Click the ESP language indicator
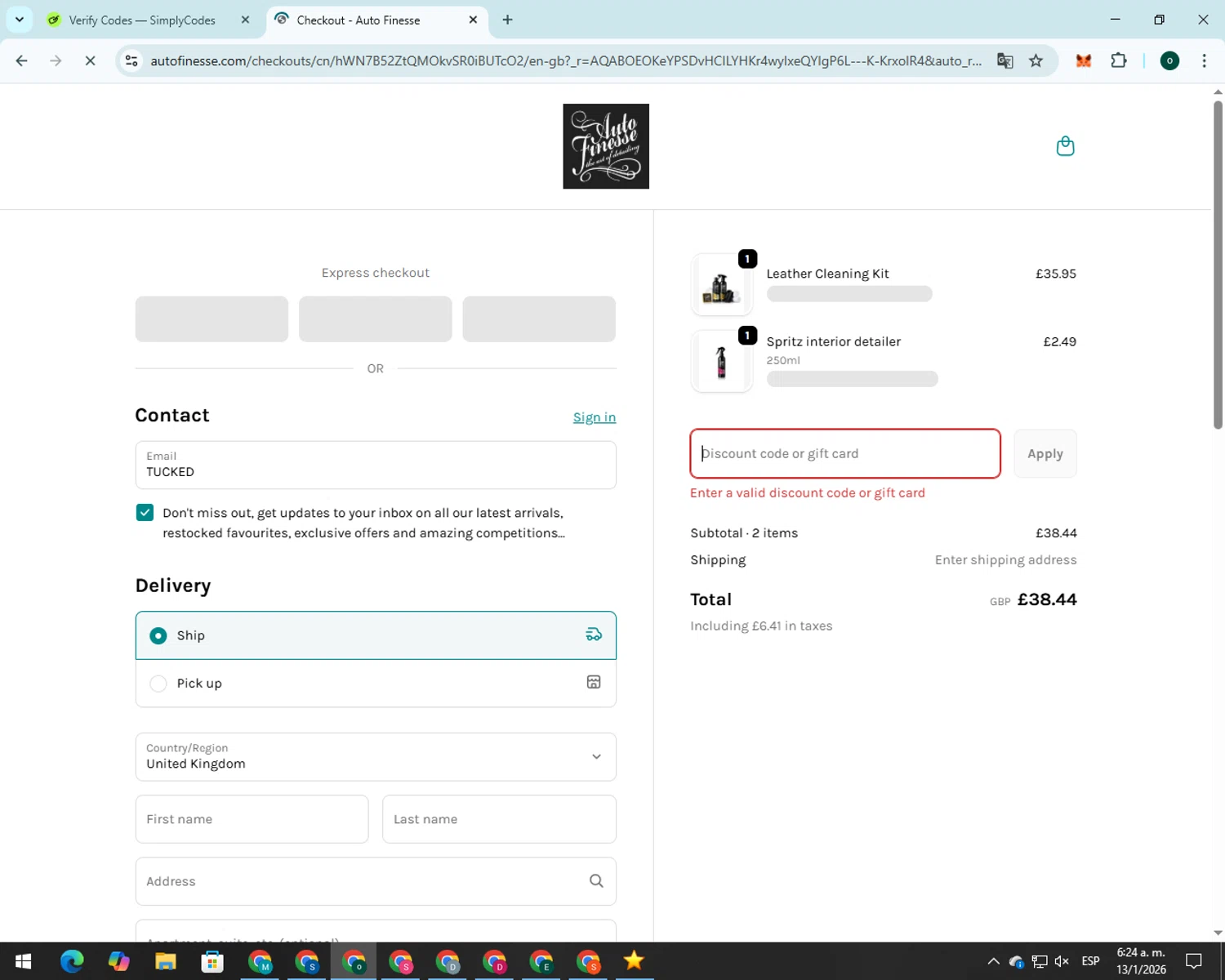This screenshot has height=980, width=1225. coord(1091,961)
